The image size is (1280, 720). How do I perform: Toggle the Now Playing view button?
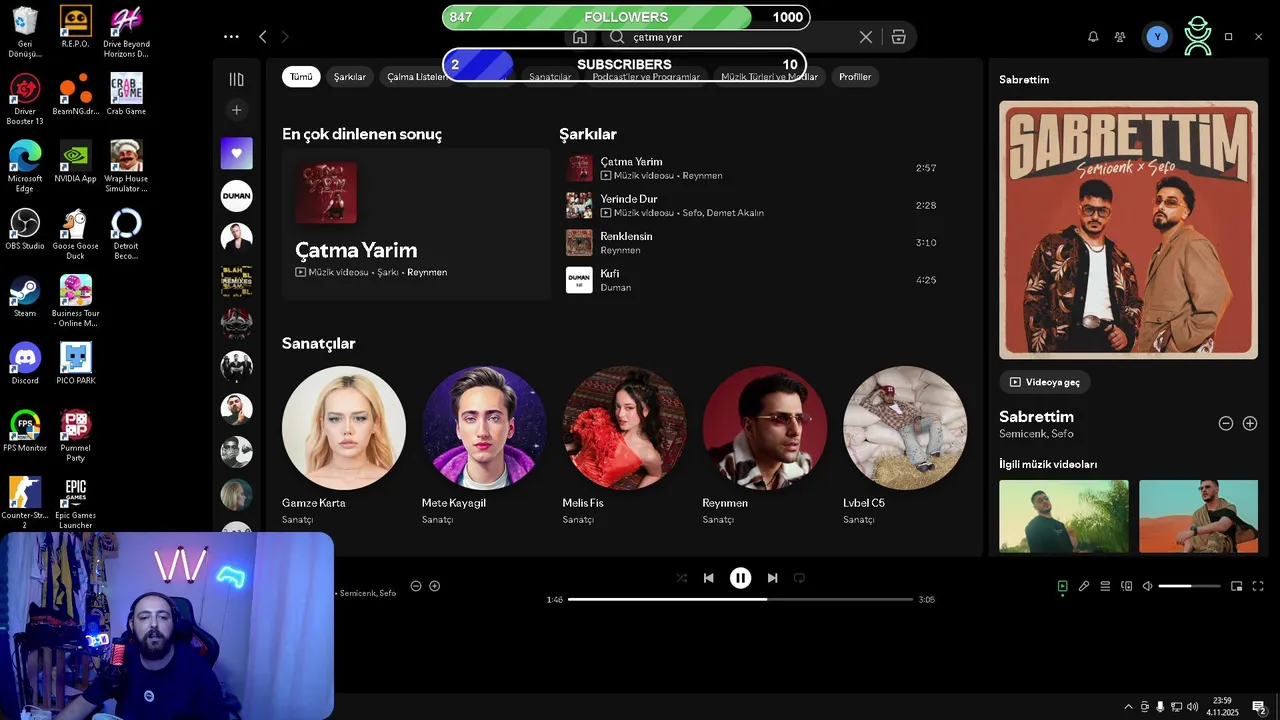pyautogui.click(x=1062, y=586)
